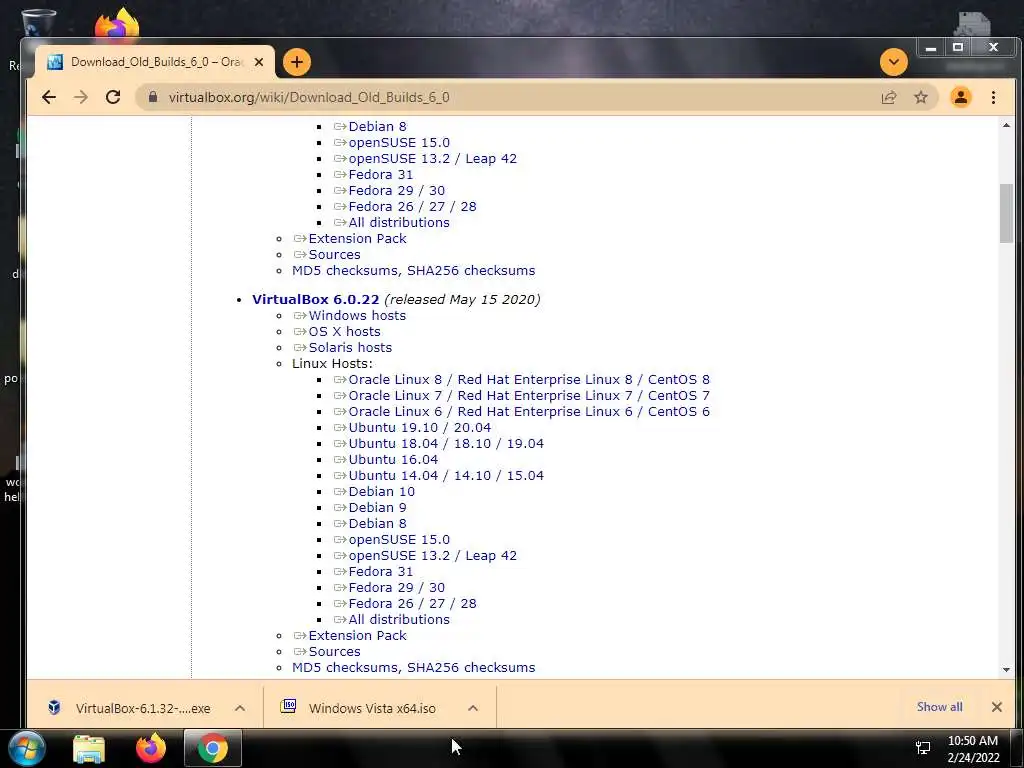Share this page via the share icon
This screenshot has width=1024, height=768.
pyautogui.click(x=889, y=97)
